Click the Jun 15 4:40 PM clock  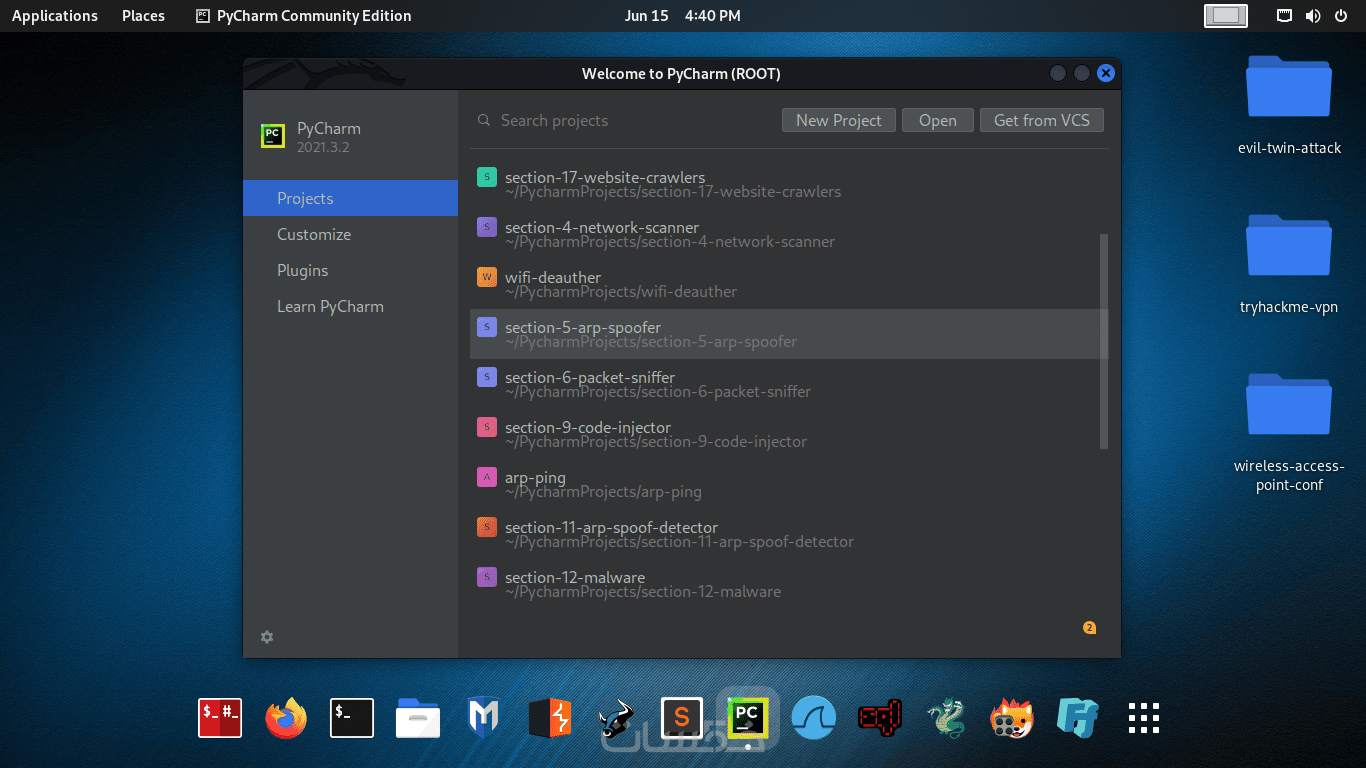click(x=683, y=16)
